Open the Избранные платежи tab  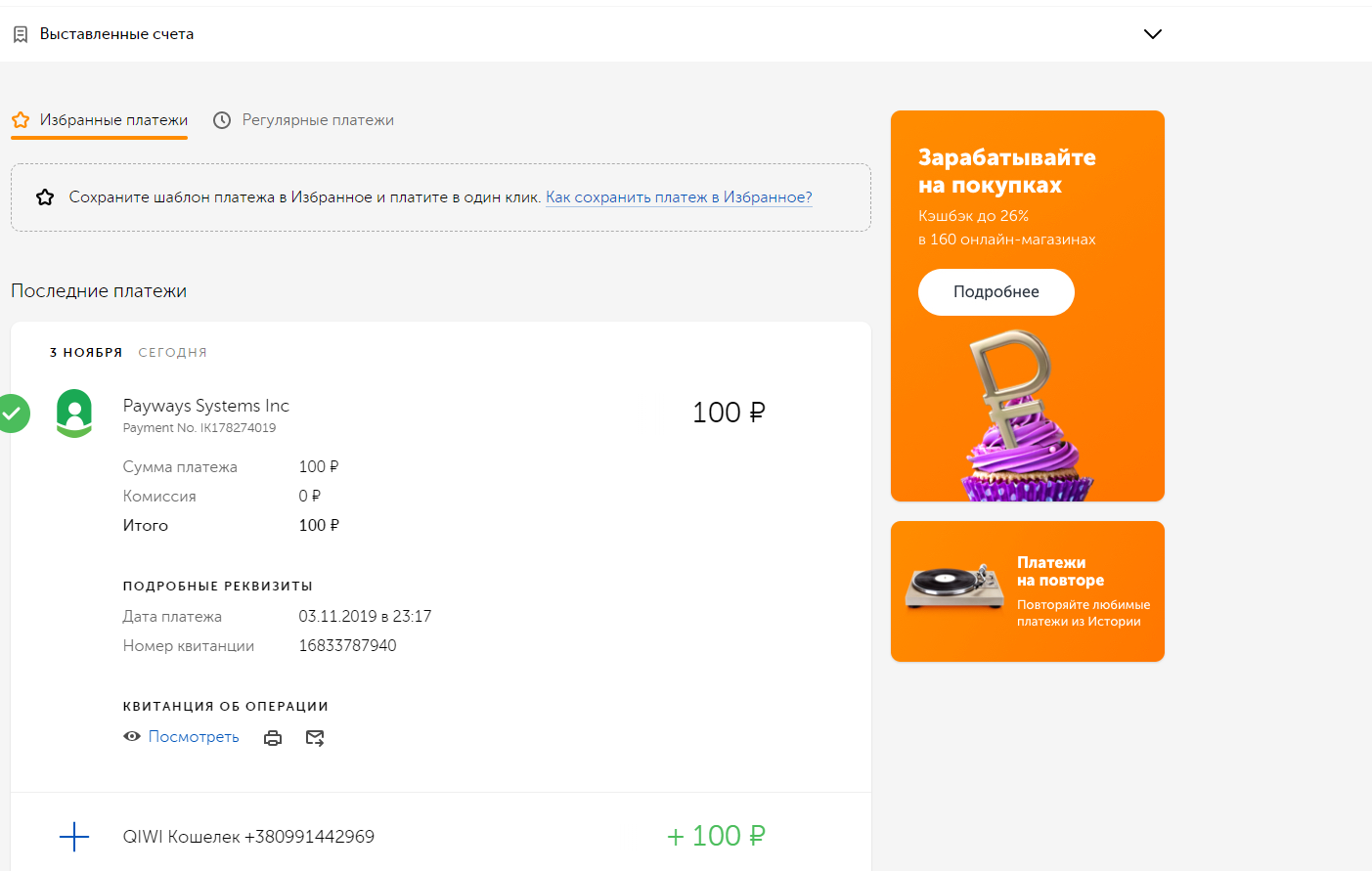point(113,120)
